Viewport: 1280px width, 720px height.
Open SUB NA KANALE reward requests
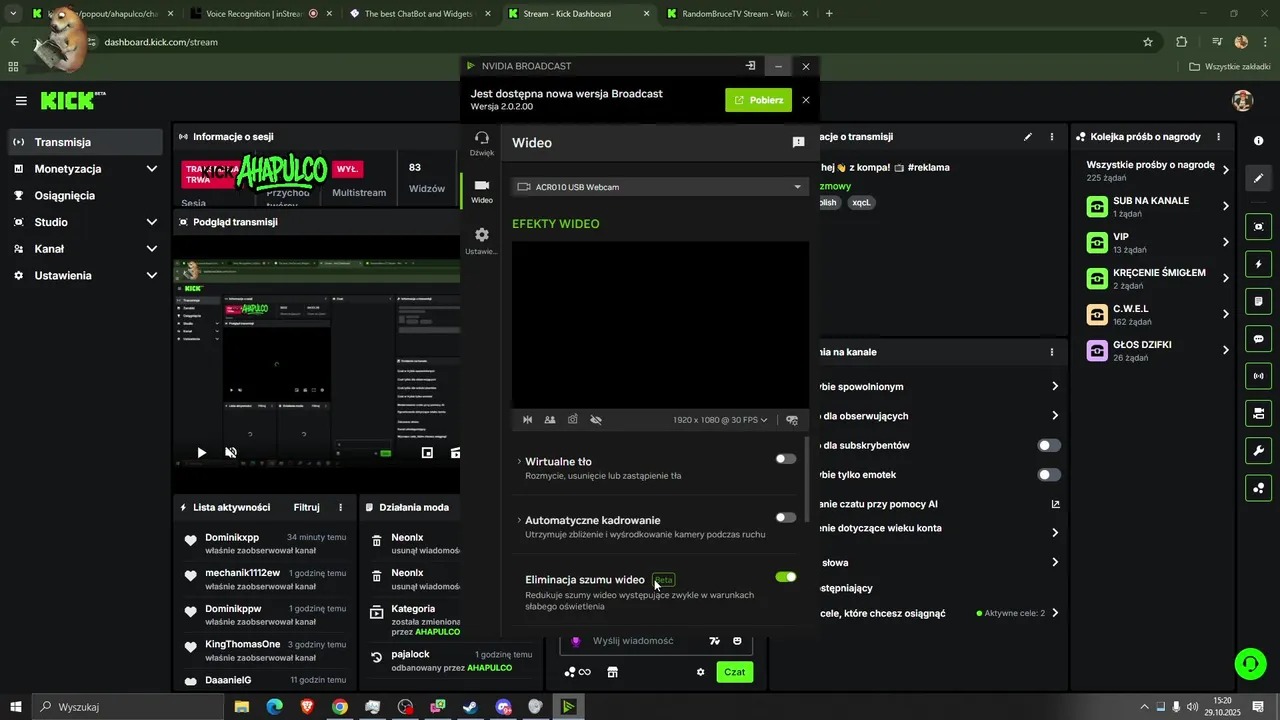pyautogui.click(x=1159, y=206)
